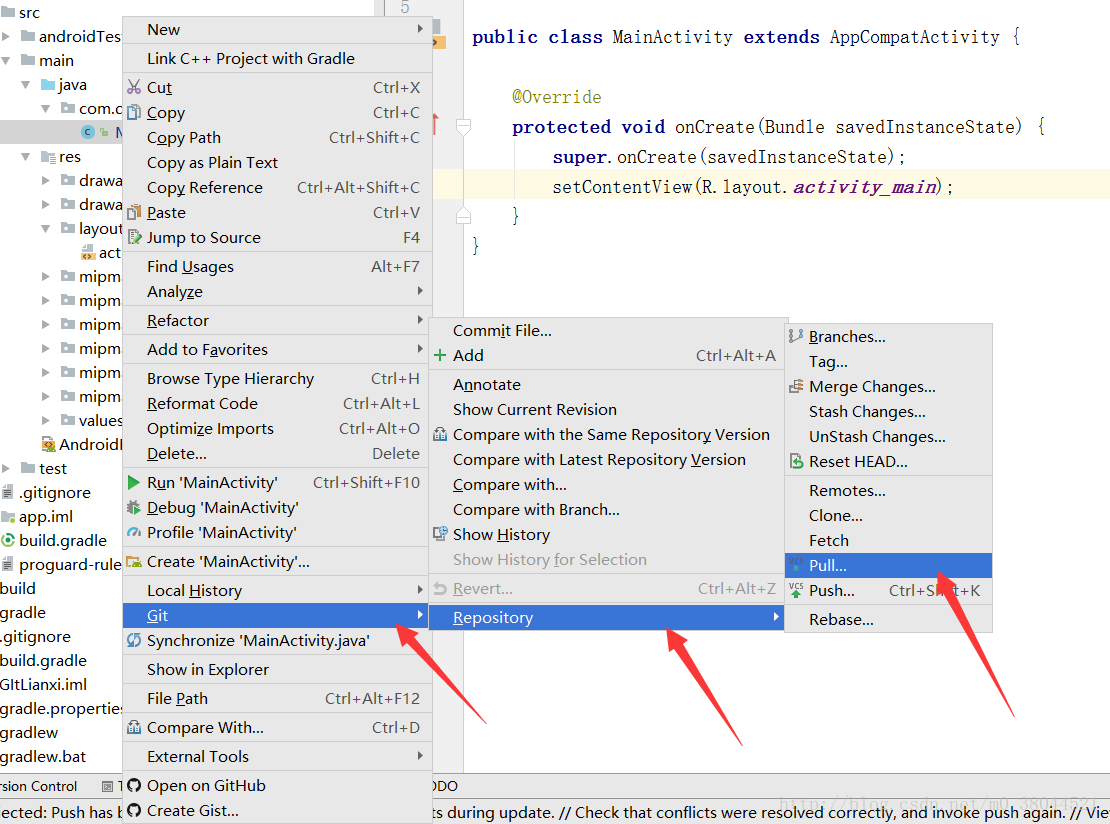Screen dimensions: 1110x824
Task: Click the Create Gist GitHub icon
Action: click(134, 811)
